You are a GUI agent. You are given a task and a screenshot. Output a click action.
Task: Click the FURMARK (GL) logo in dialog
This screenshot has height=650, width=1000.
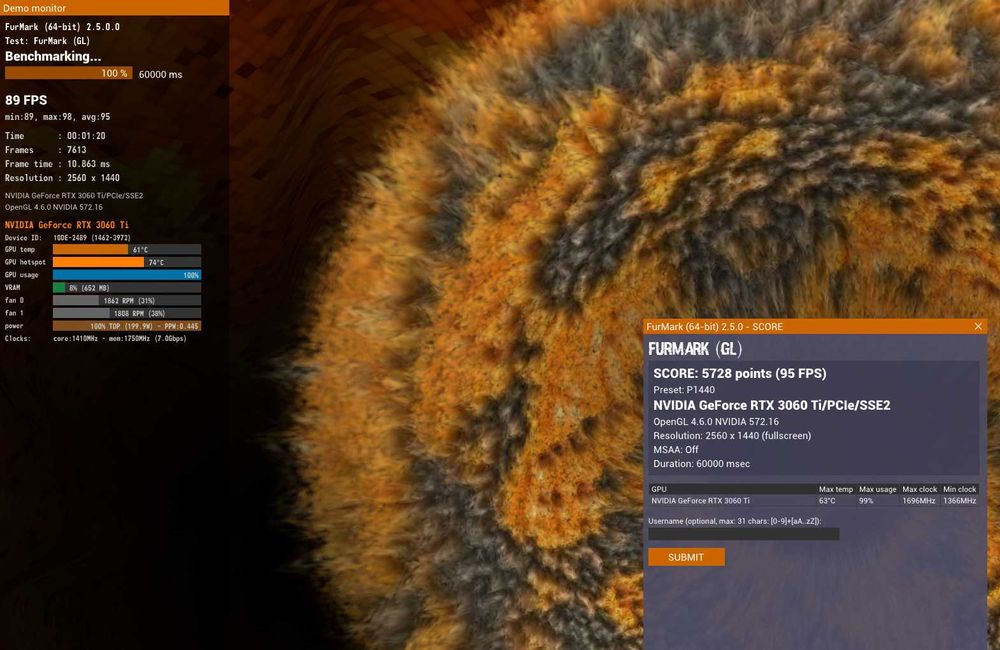(x=695, y=349)
